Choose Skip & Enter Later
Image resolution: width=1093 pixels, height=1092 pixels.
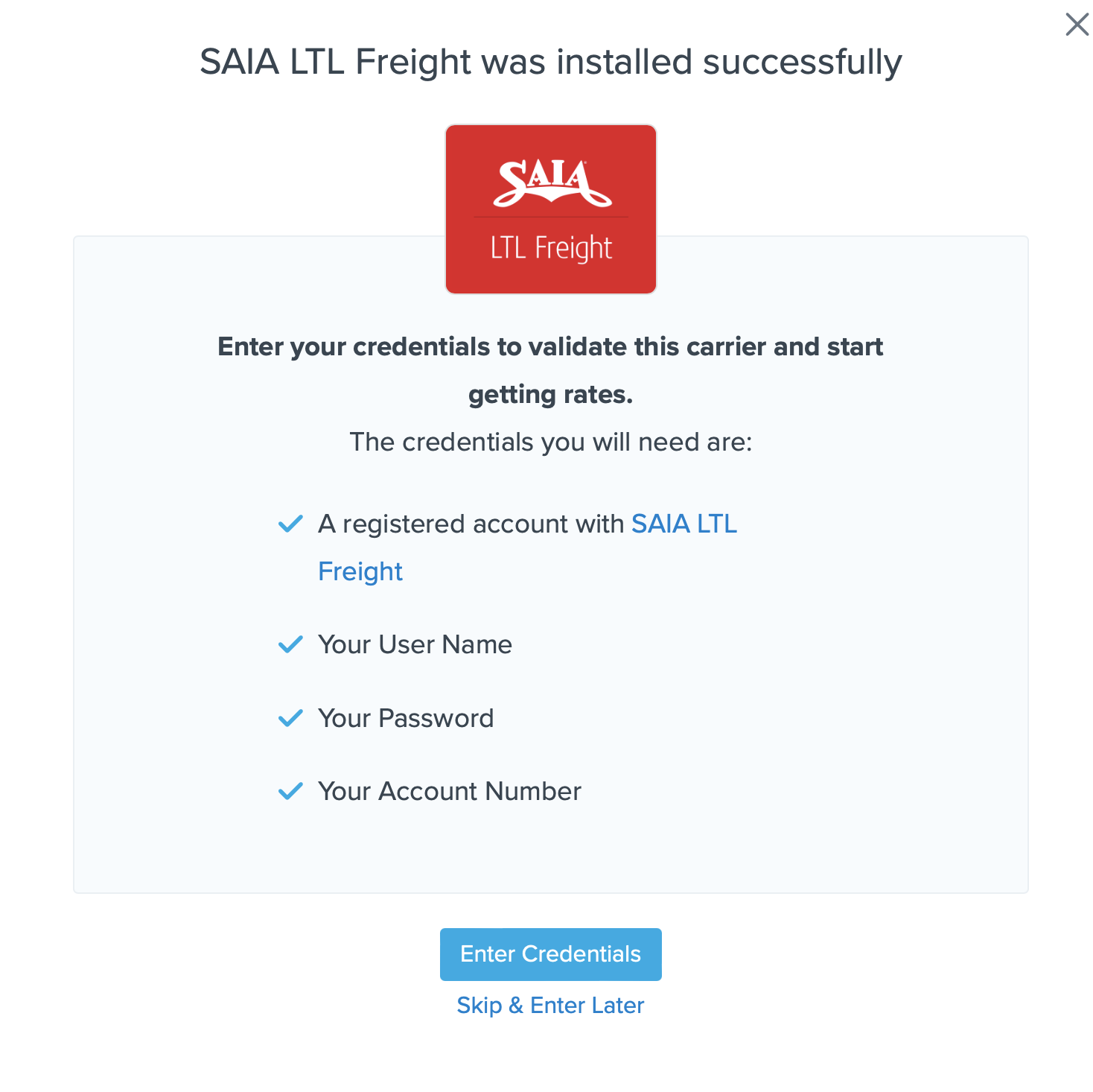click(550, 1006)
